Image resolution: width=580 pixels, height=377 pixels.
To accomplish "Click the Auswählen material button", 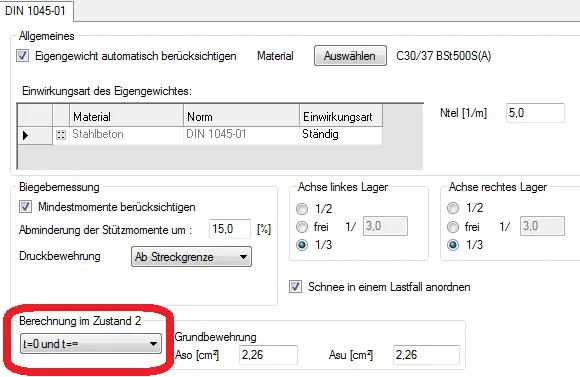I will (350, 56).
